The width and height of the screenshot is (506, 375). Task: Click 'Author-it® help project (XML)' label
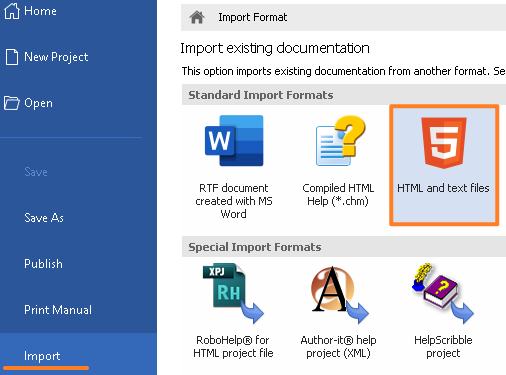coord(338,347)
